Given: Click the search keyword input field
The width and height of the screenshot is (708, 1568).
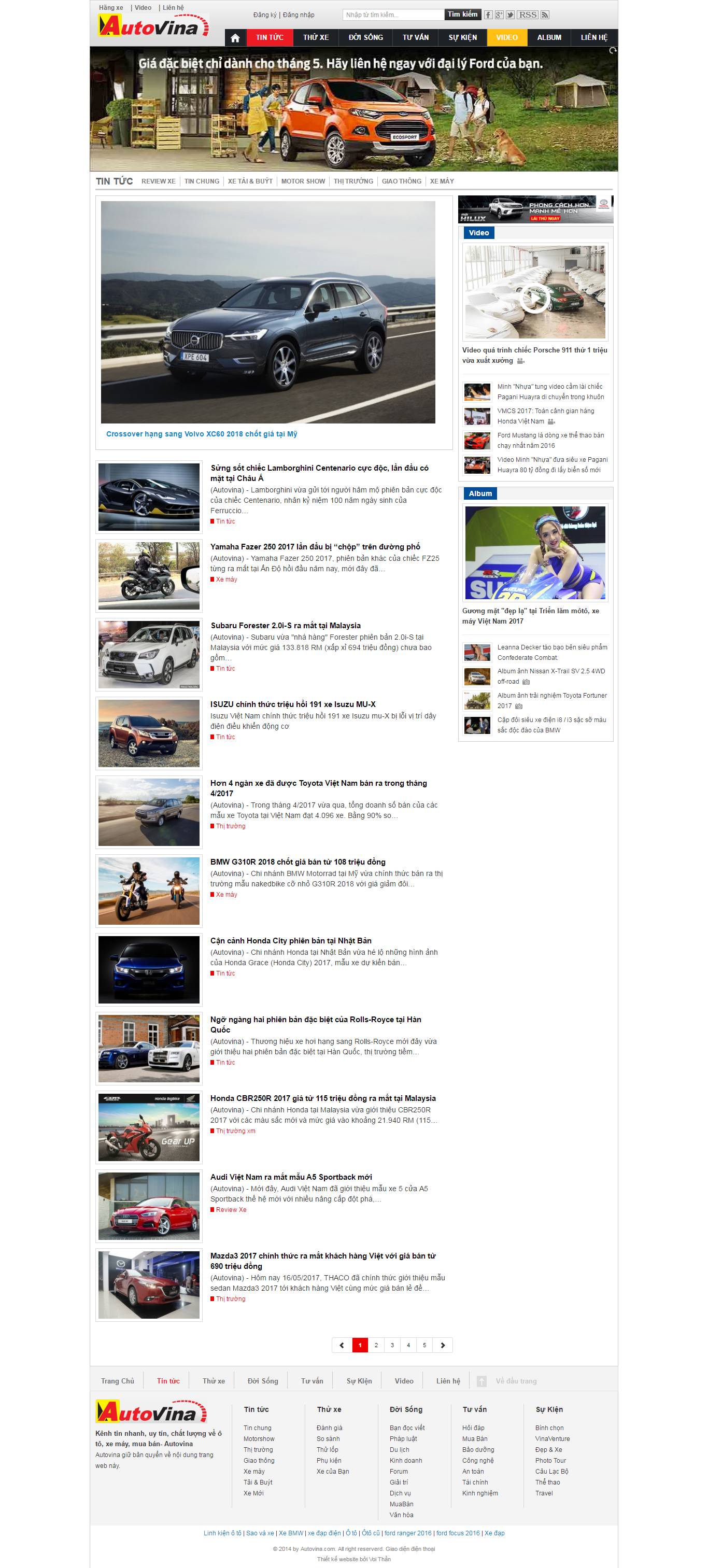Looking at the screenshot, I should coord(393,15).
